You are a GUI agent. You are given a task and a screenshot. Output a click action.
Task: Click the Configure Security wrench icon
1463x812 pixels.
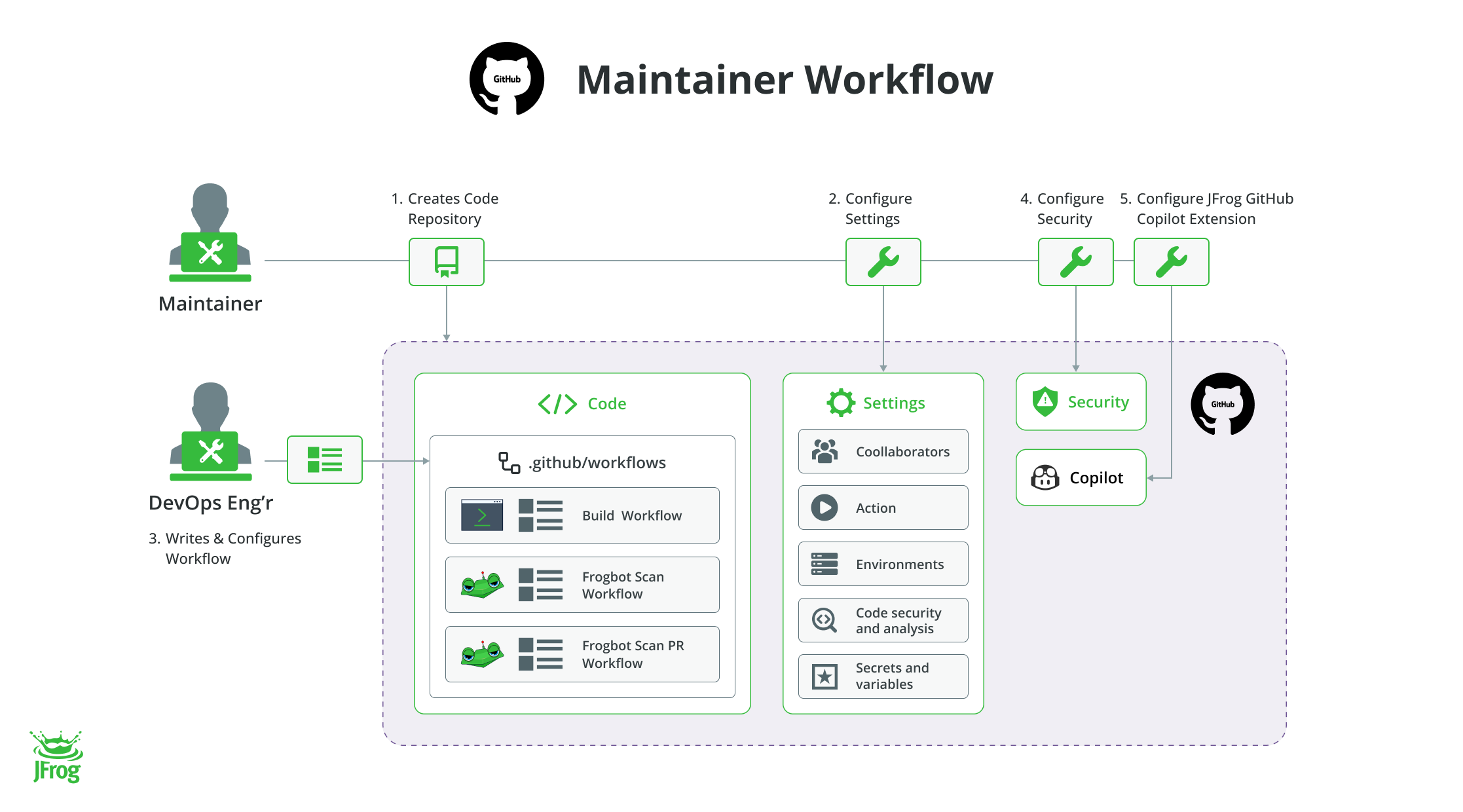[1075, 262]
